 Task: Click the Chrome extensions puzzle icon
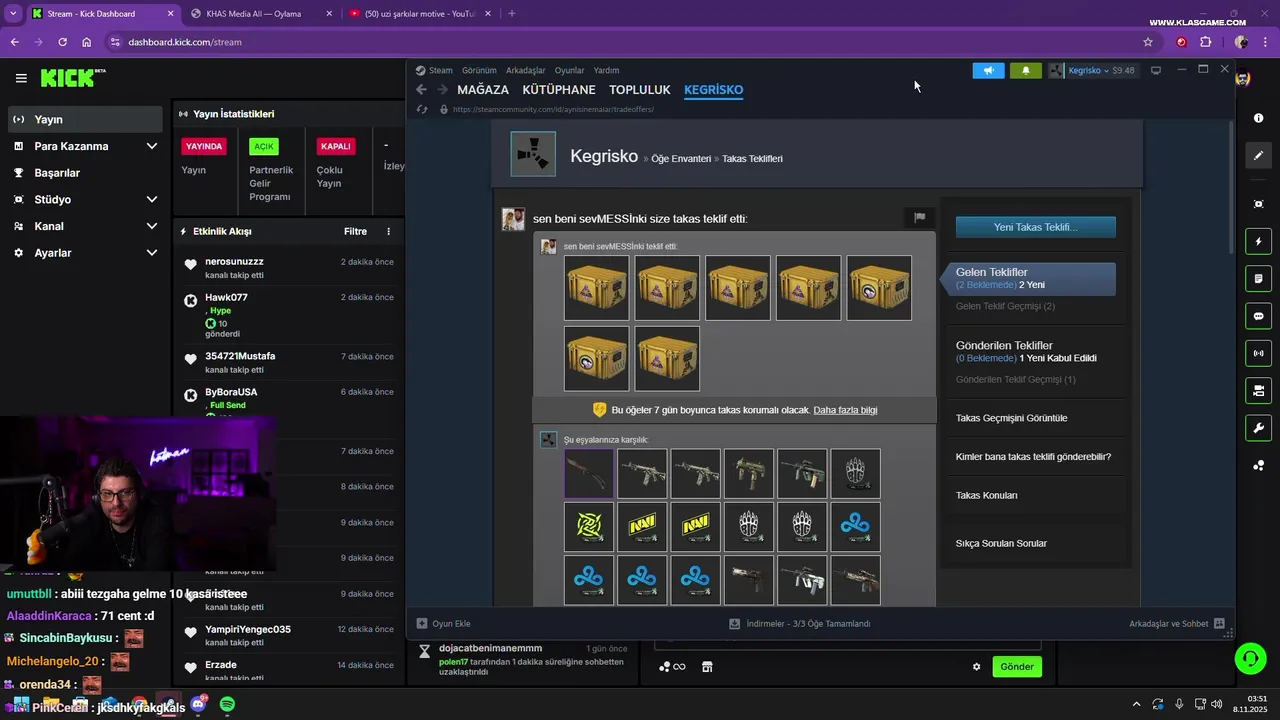(x=1205, y=42)
